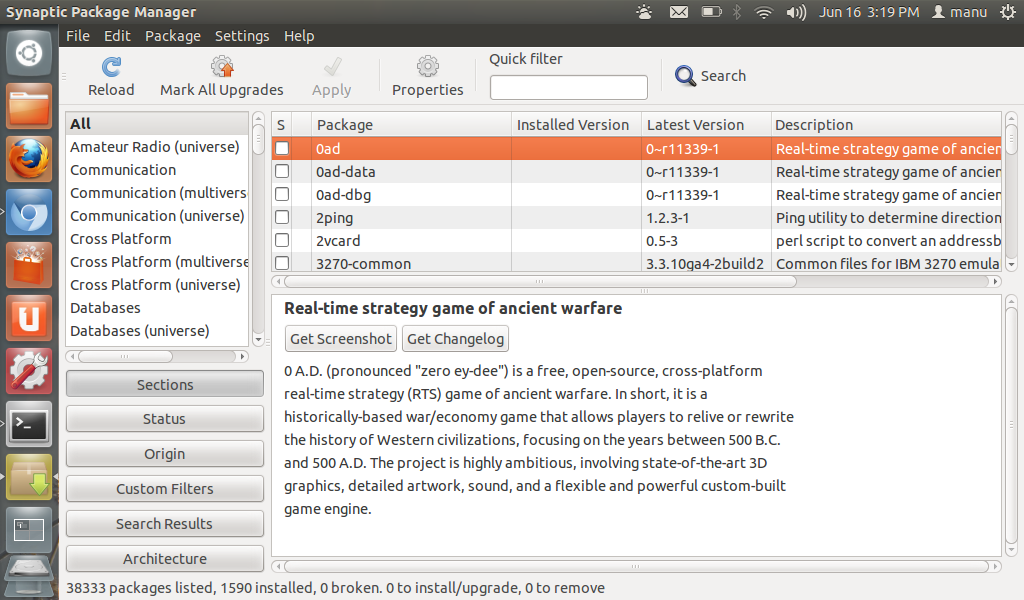1024x600 pixels.
Task: Toggle checkbox for 2vcard package
Action: tap(282, 240)
